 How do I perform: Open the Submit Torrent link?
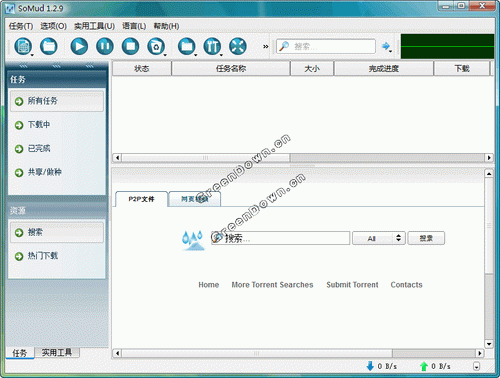pyautogui.click(x=352, y=285)
